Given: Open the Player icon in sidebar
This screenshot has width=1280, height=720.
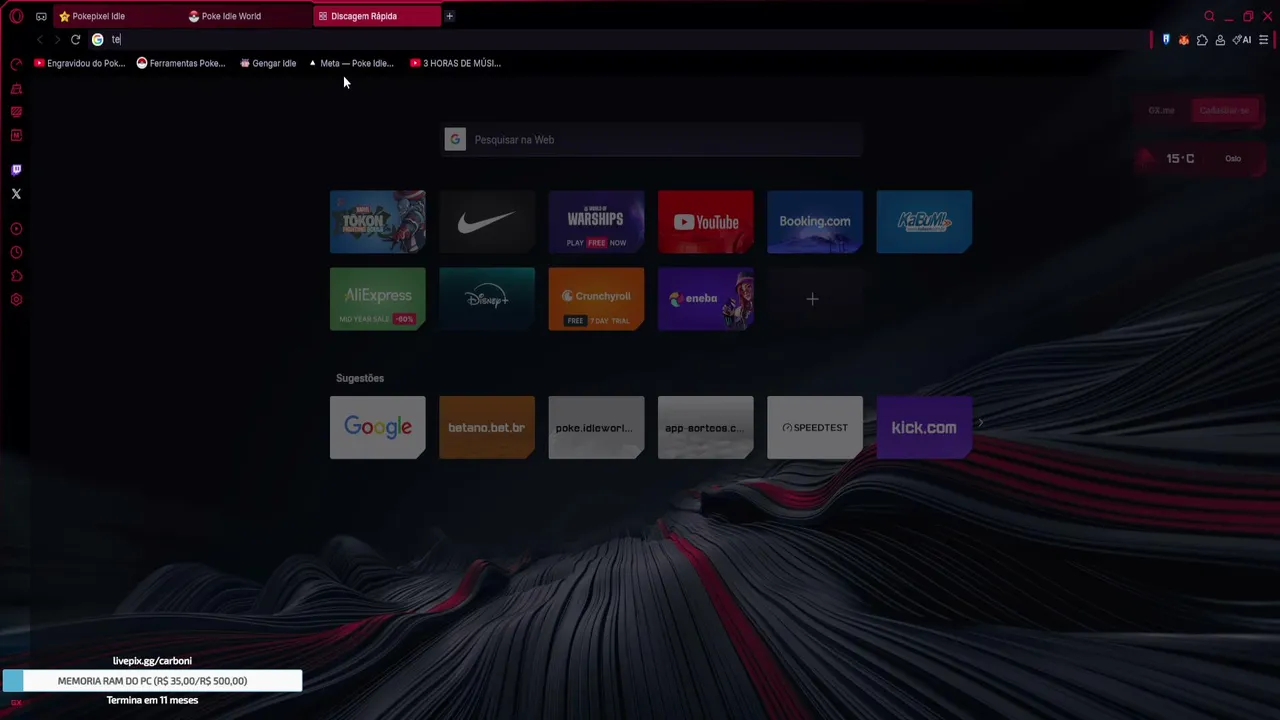Looking at the screenshot, I should click(x=16, y=229).
